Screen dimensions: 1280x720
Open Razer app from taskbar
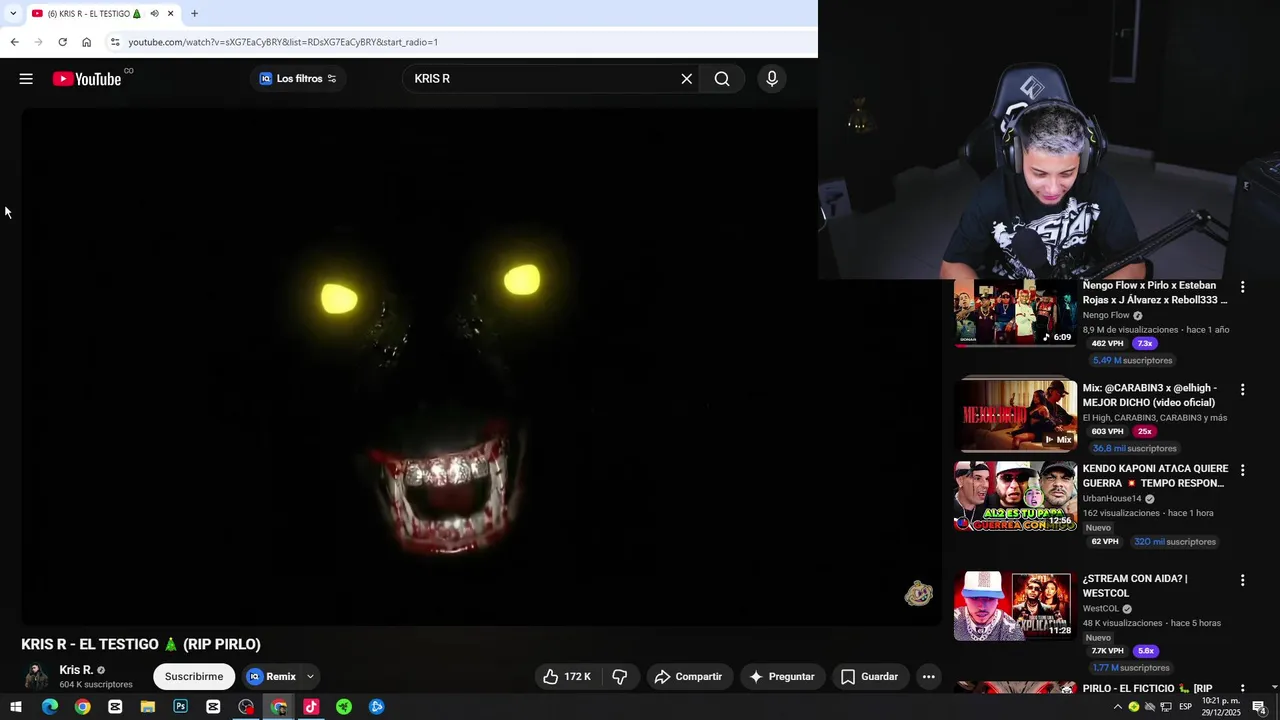(x=344, y=707)
